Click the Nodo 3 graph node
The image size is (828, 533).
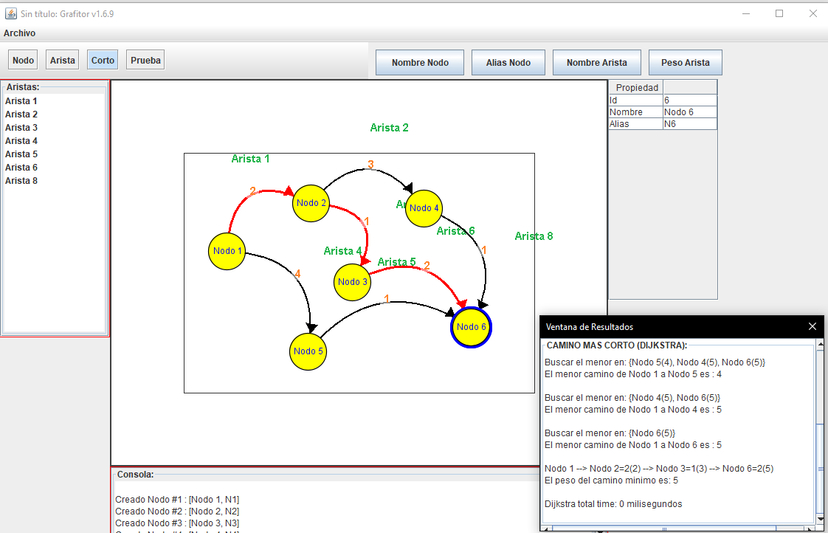(352, 282)
